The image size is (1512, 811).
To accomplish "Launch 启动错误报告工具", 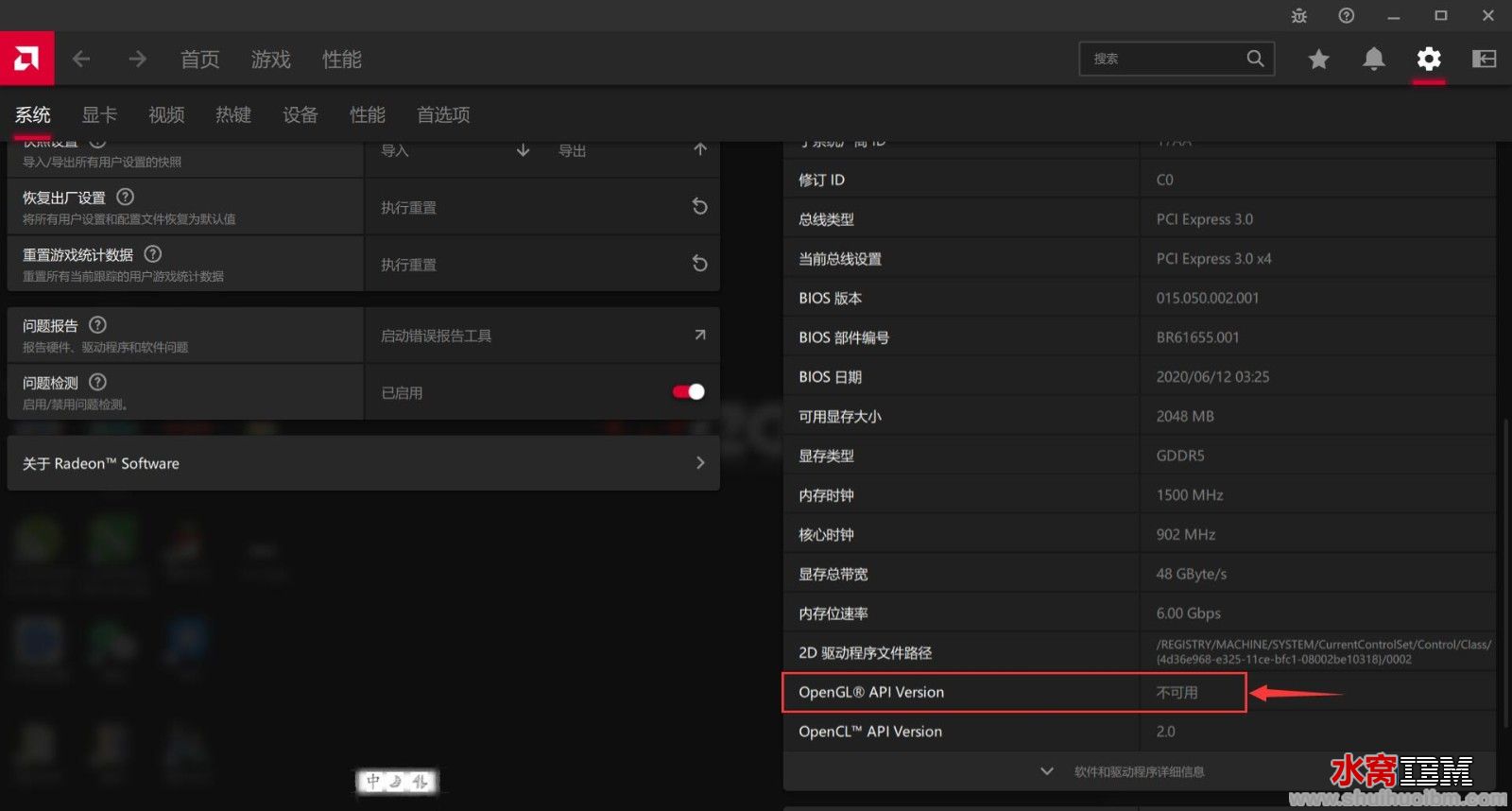I will [436, 336].
